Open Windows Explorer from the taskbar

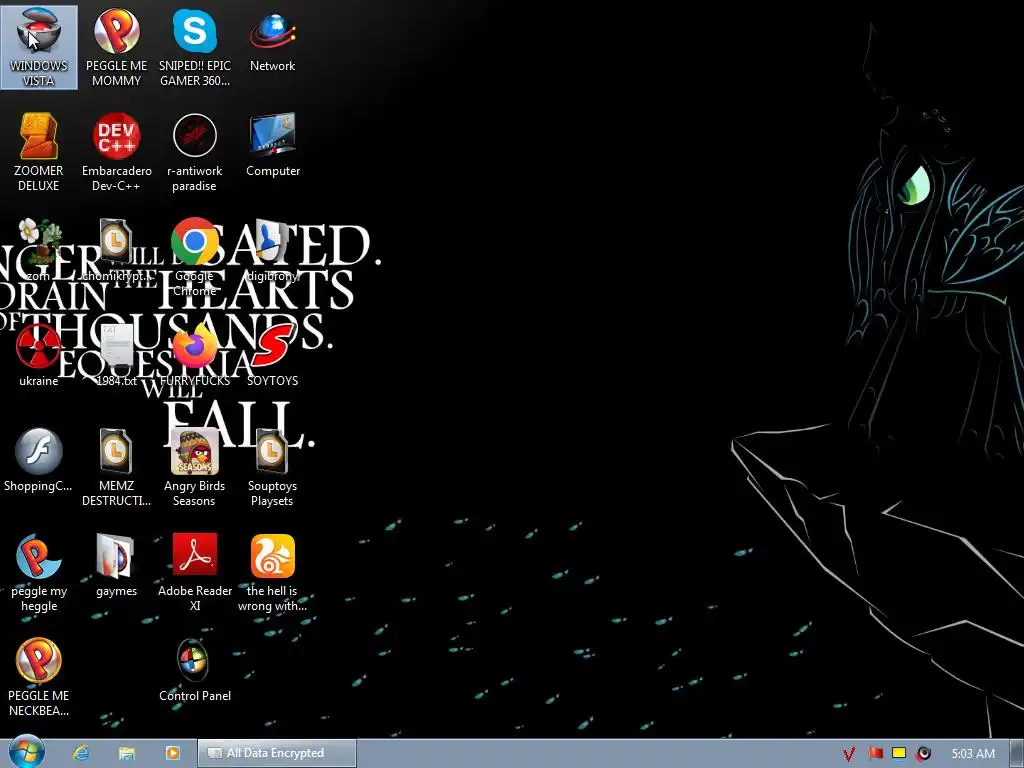(127, 753)
